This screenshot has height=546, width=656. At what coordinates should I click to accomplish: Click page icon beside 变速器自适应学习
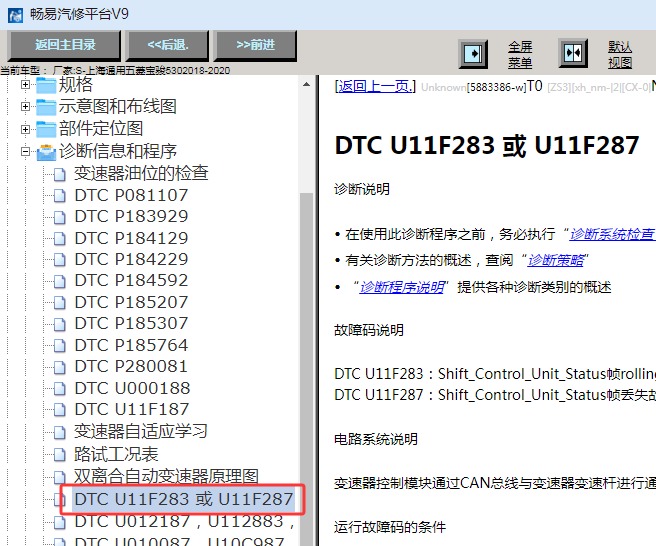coord(59,432)
